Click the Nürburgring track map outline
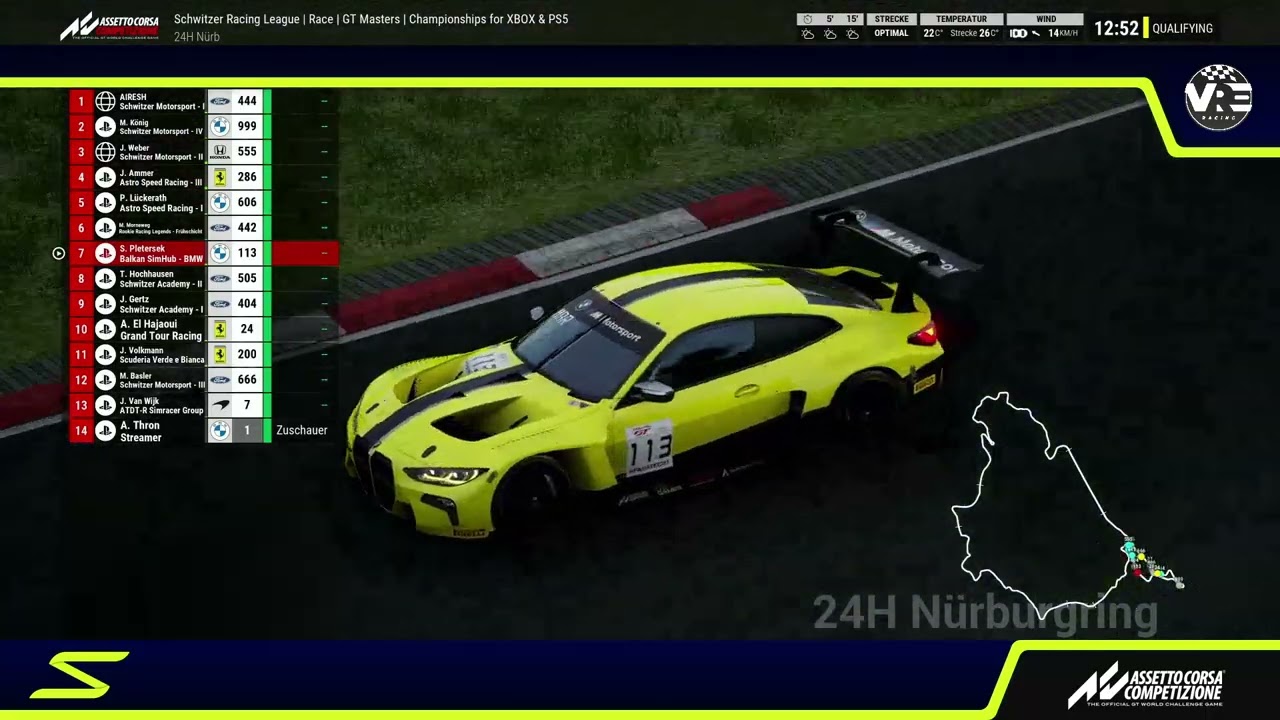Image resolution: width=1280 pixels, height=720 pixels. (1066, 505)
